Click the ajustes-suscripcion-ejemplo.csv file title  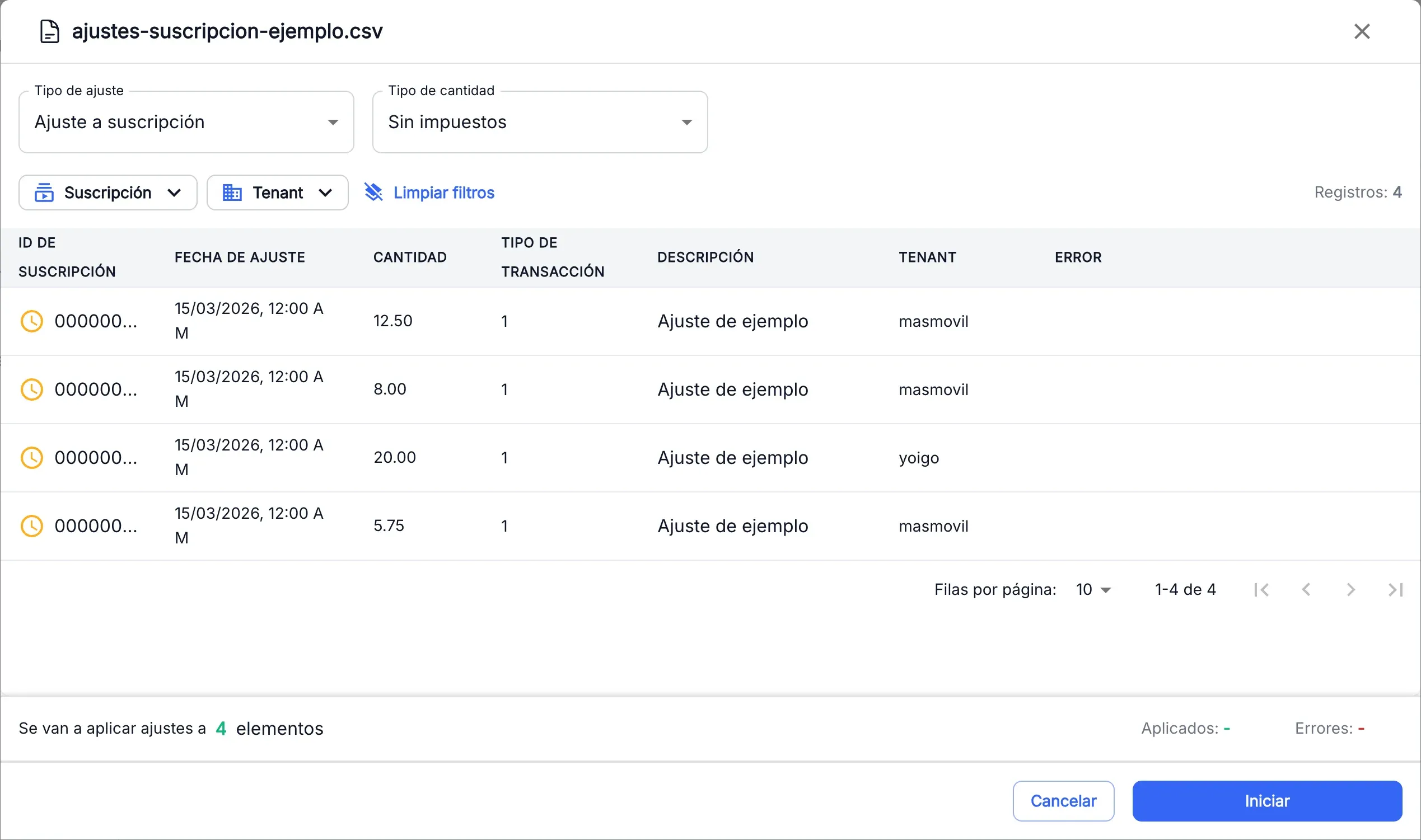click(x=227, y=31)
